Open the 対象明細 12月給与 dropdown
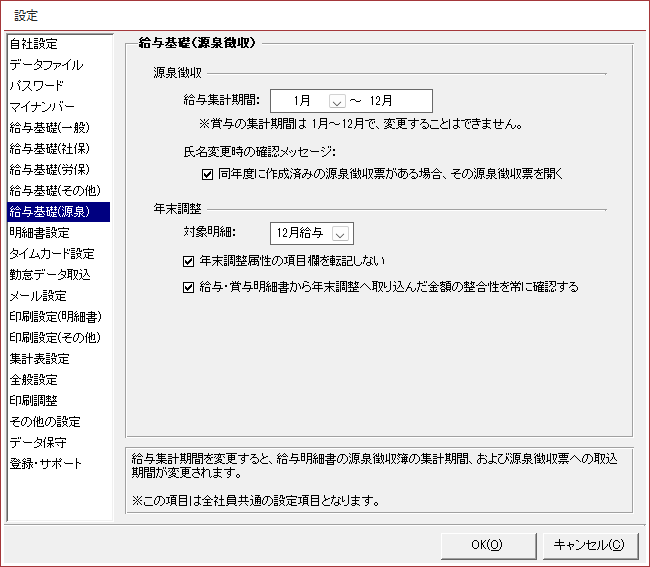This screenshot has width=650, height=567. 341,234
